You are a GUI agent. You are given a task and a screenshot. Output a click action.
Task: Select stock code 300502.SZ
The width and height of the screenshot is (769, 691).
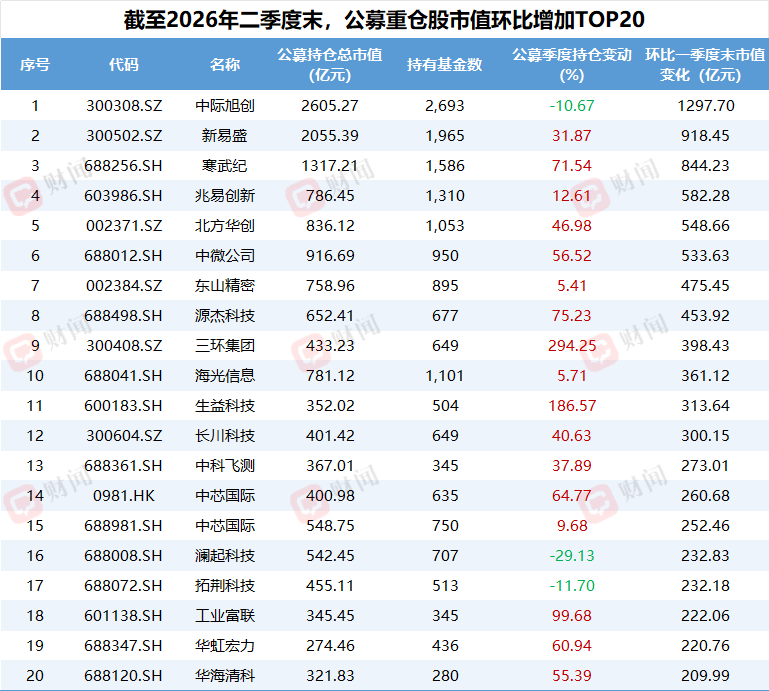124,135
